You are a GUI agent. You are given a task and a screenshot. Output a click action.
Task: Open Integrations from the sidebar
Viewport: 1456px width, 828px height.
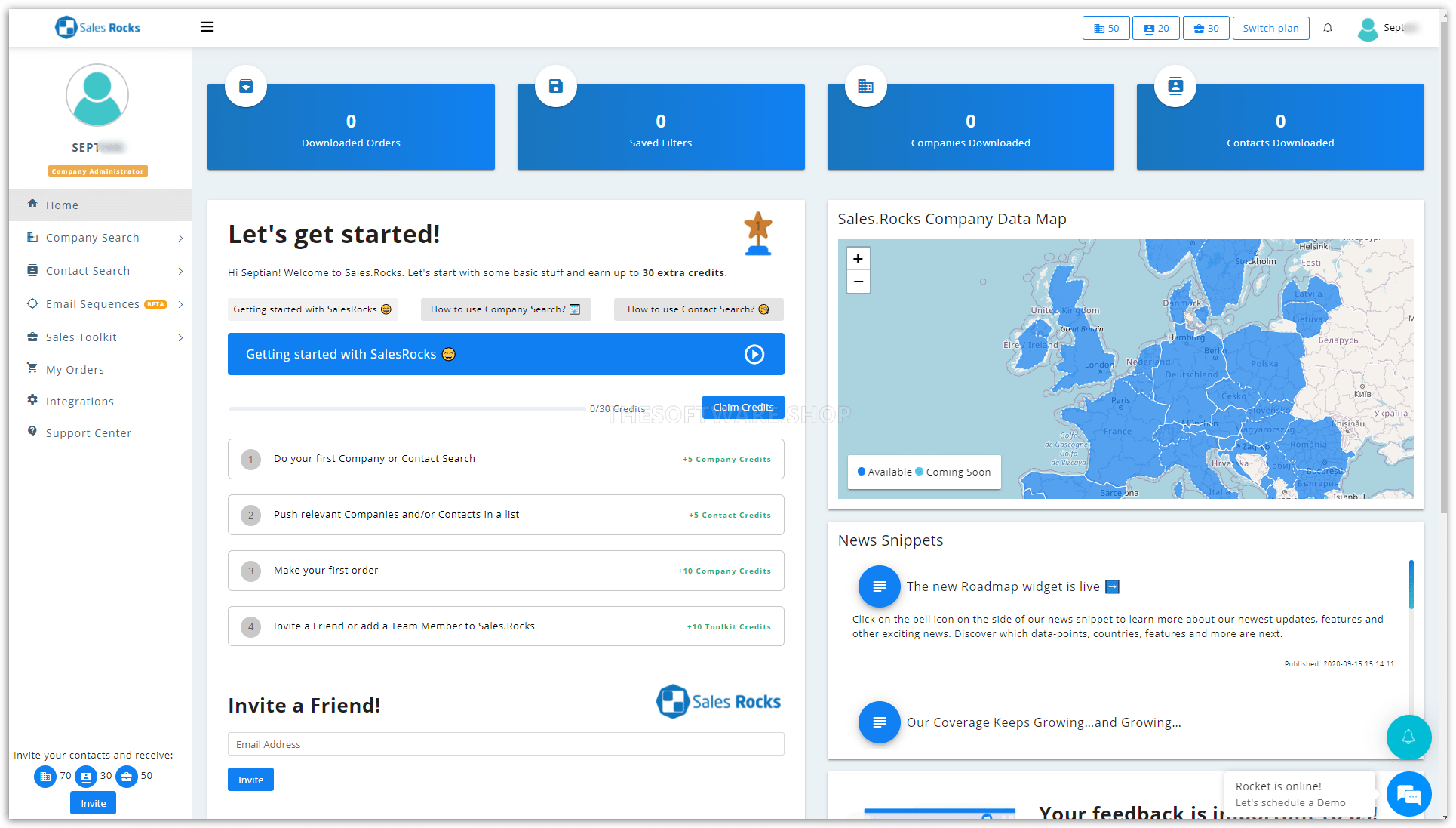[x=78, y=401]
